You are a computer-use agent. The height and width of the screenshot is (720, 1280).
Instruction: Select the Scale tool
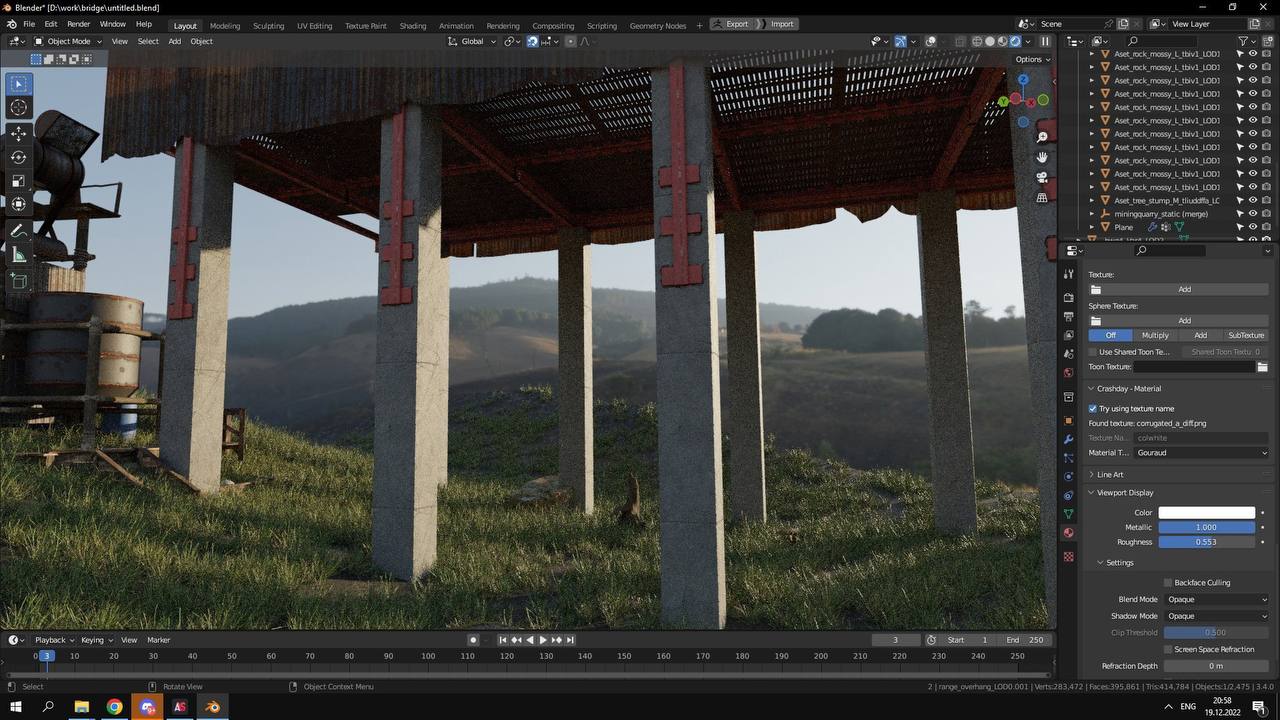(18, 181)
